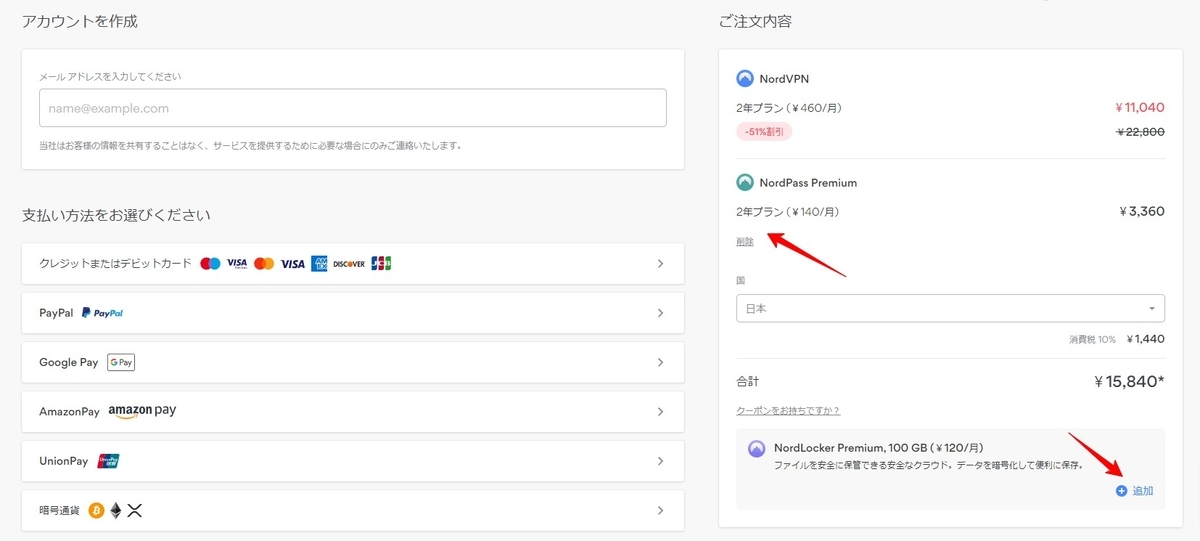Click the Discover card logo
The image size is (1200, 541).
[349, 264]
